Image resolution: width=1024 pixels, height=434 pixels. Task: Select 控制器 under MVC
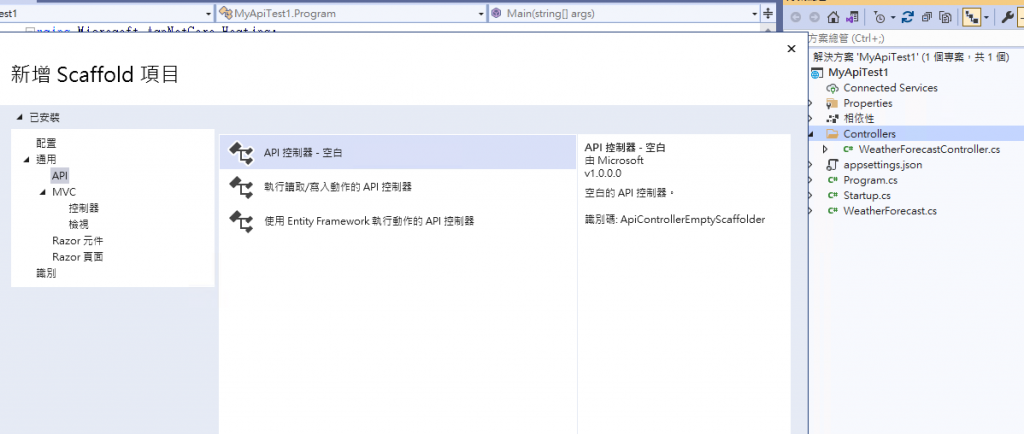pyautogui.click(x=84, y=208)
